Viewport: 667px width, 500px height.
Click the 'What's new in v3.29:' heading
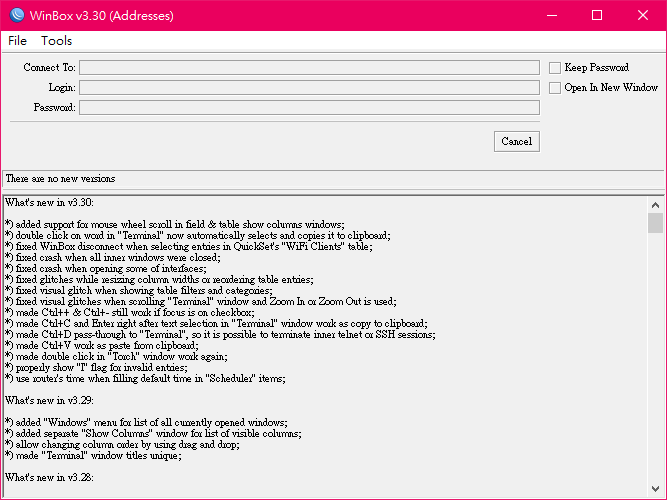(x=49, y=401)
